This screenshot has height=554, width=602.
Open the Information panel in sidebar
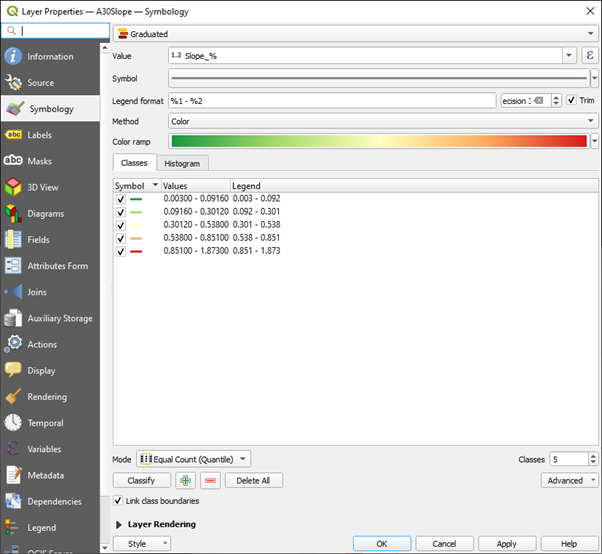pos(50,56)
